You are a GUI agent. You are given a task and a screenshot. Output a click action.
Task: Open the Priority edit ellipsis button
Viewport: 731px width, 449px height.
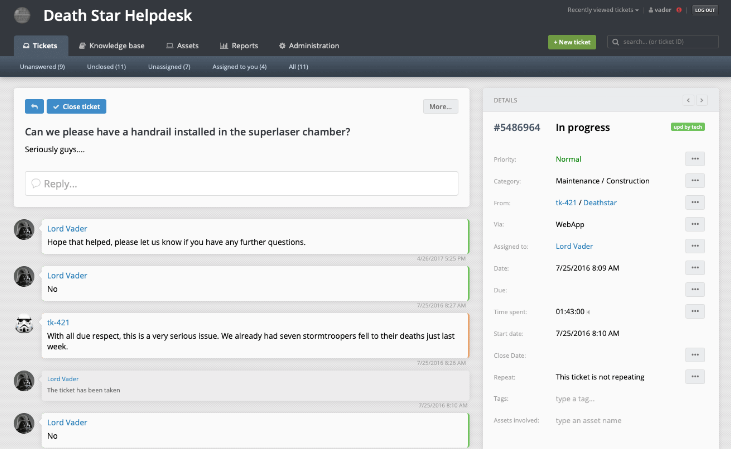pos(695,159)
